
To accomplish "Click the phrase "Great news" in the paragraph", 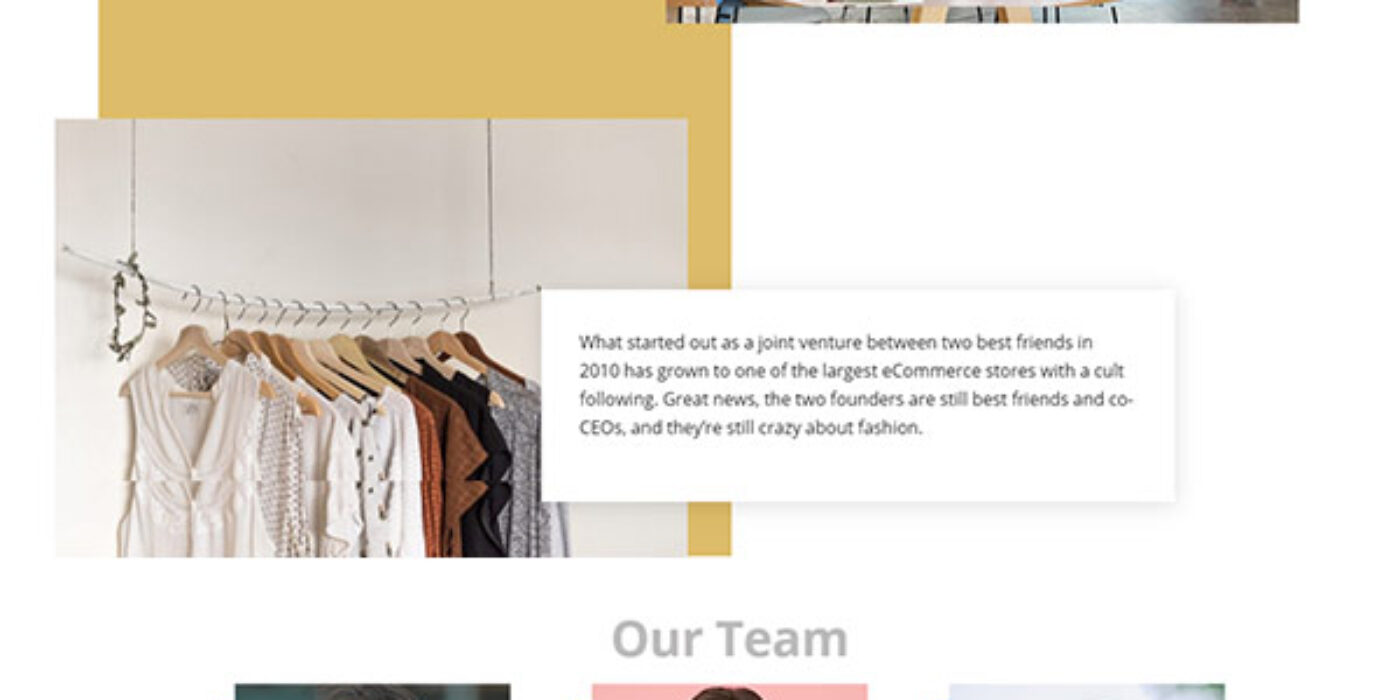I will coord(706,400).
